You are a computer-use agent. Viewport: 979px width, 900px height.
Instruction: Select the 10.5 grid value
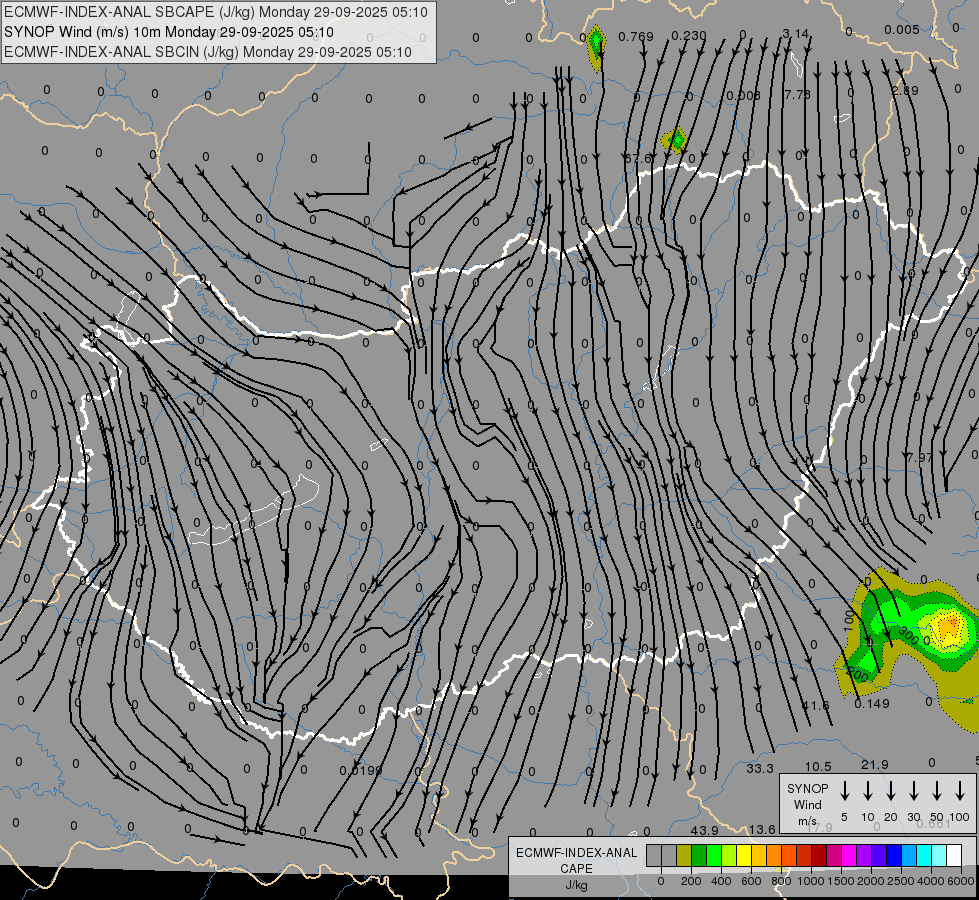(818, 767)
